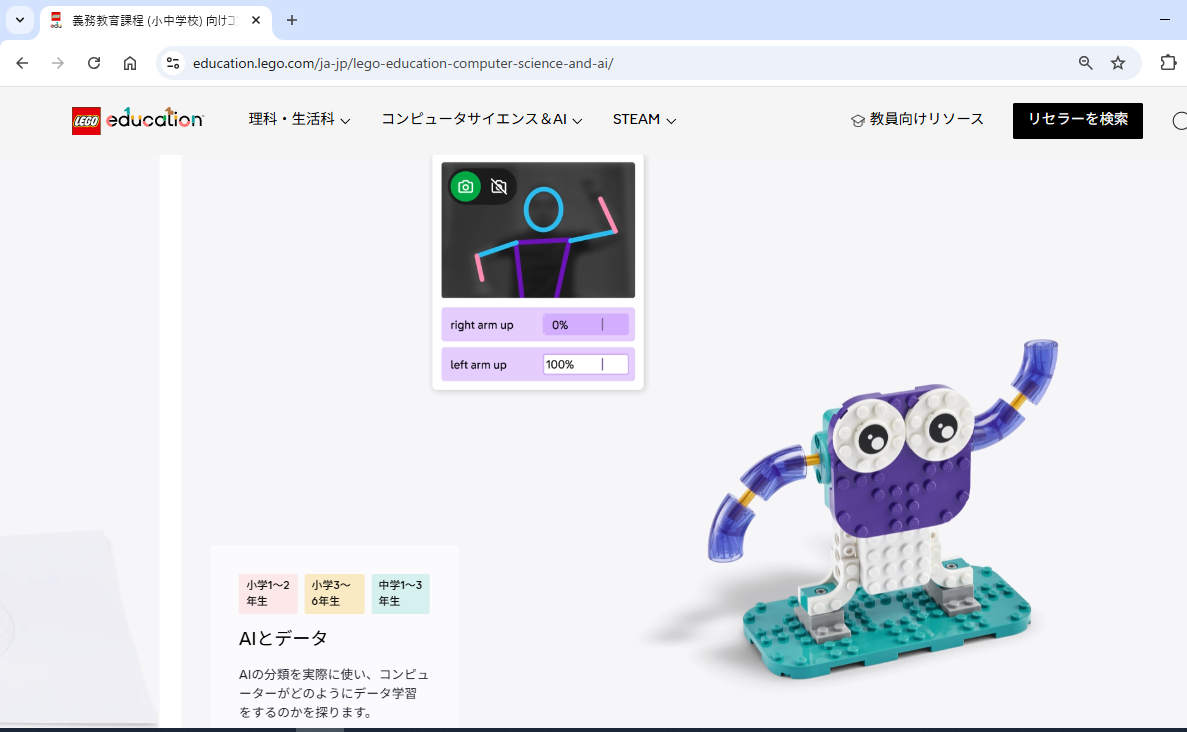
Task: View site information icon beside URL
Action: tap(173, 63)
